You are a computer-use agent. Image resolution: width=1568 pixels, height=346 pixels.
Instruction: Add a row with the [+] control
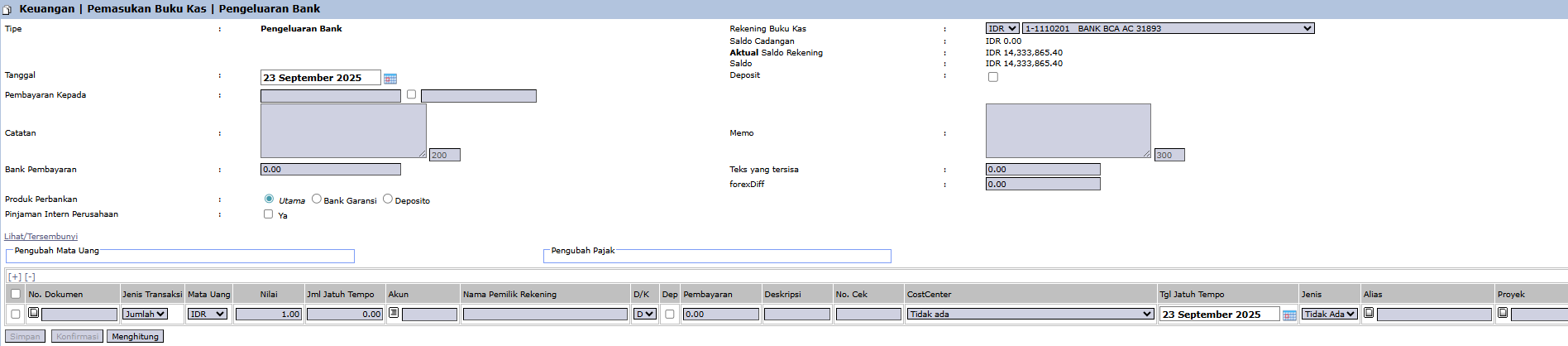click(14, 277)
